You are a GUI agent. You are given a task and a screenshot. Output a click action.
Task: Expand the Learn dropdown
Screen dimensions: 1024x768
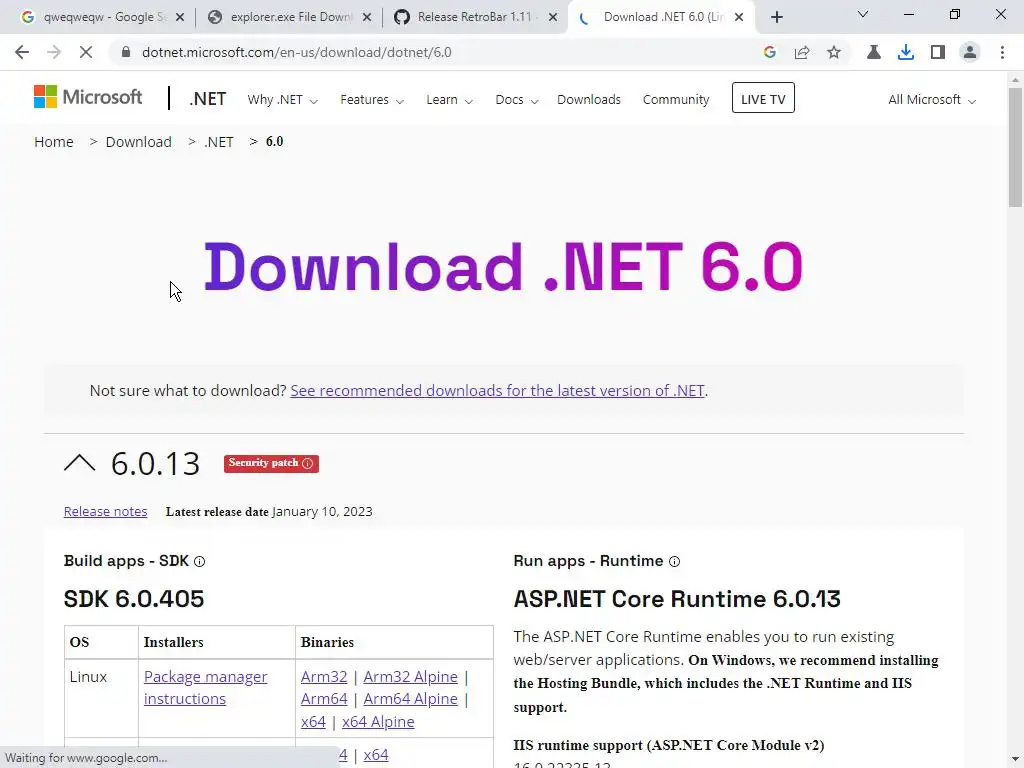[450, 100]
